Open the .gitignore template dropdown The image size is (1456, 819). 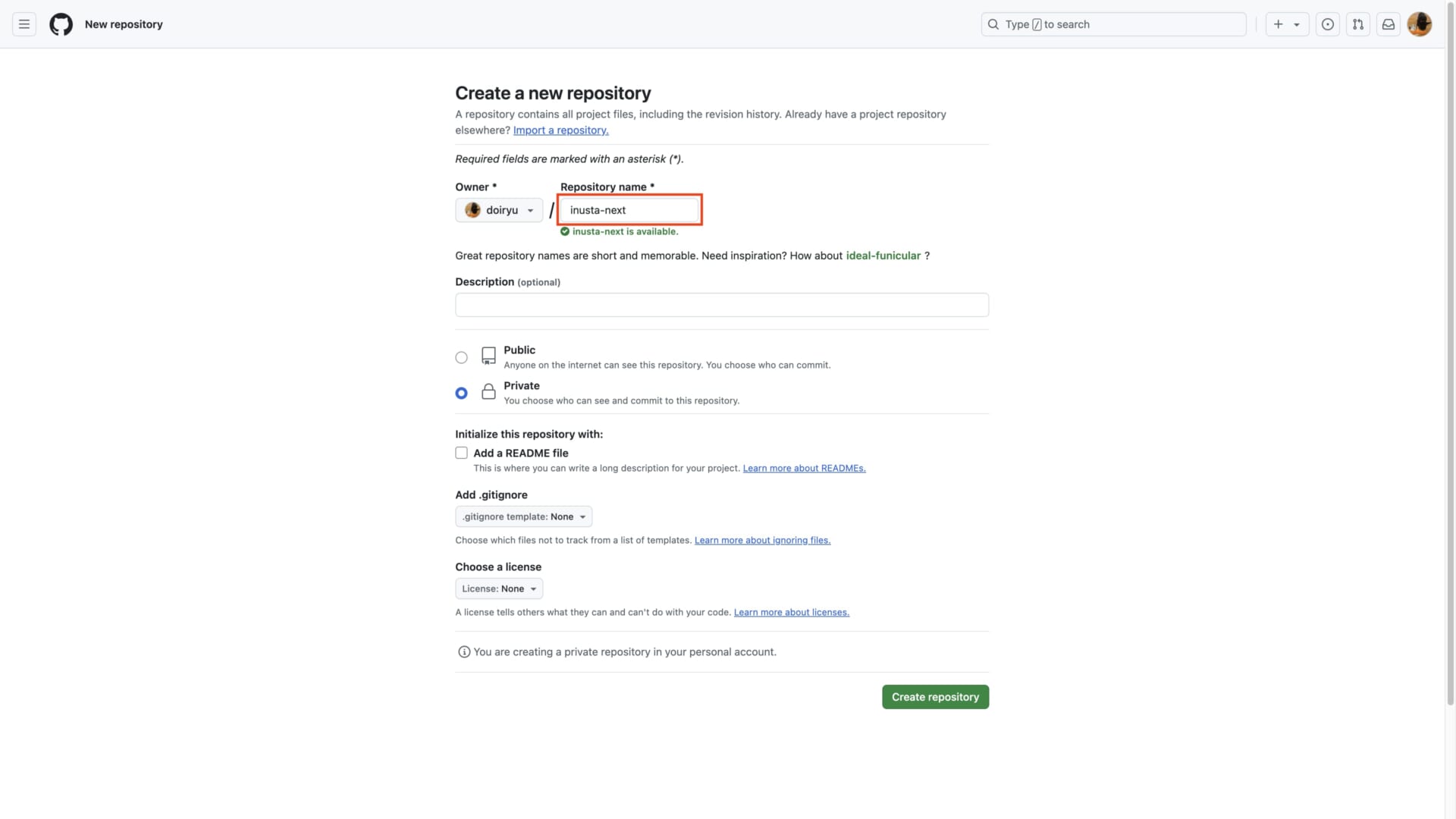point(523,517)
